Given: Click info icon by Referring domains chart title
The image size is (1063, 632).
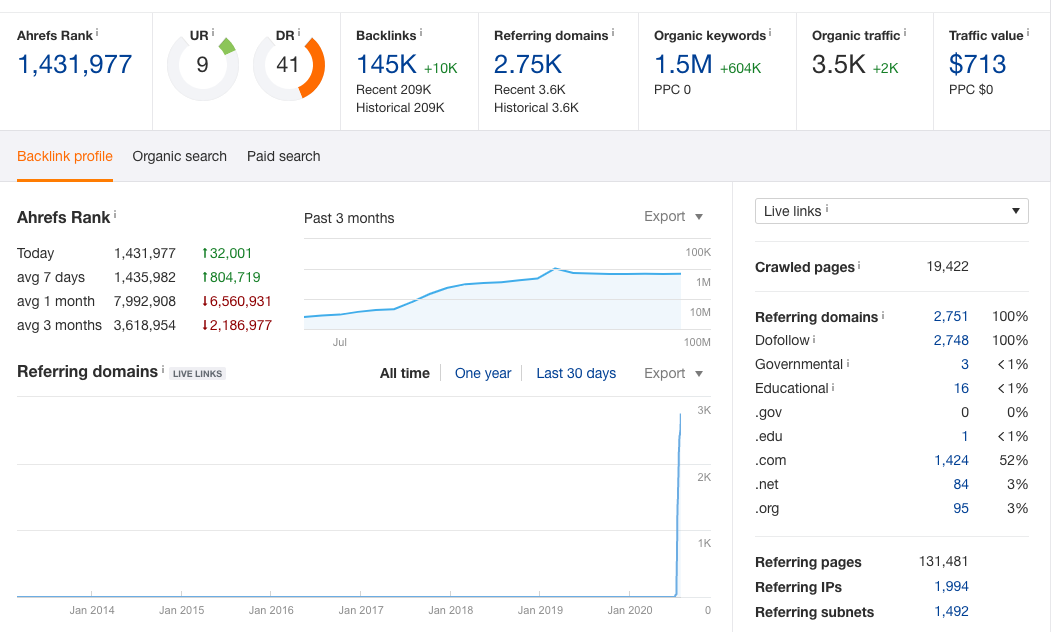Looking at the screenshot, I should coord(163,369).
